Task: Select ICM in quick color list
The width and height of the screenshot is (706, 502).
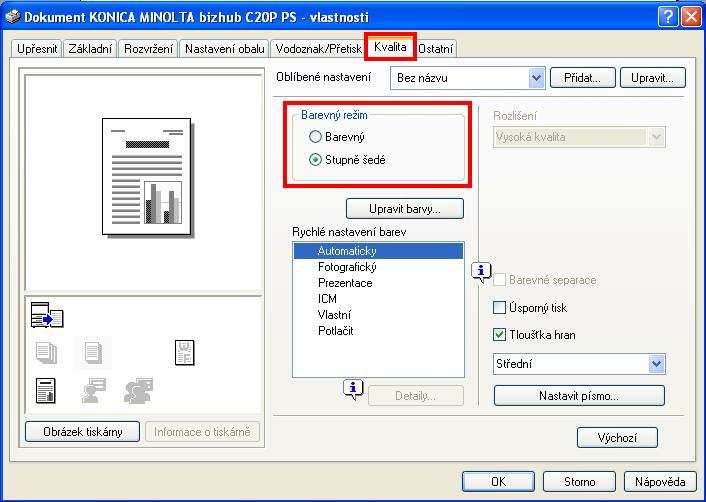Action: (378, 298)
